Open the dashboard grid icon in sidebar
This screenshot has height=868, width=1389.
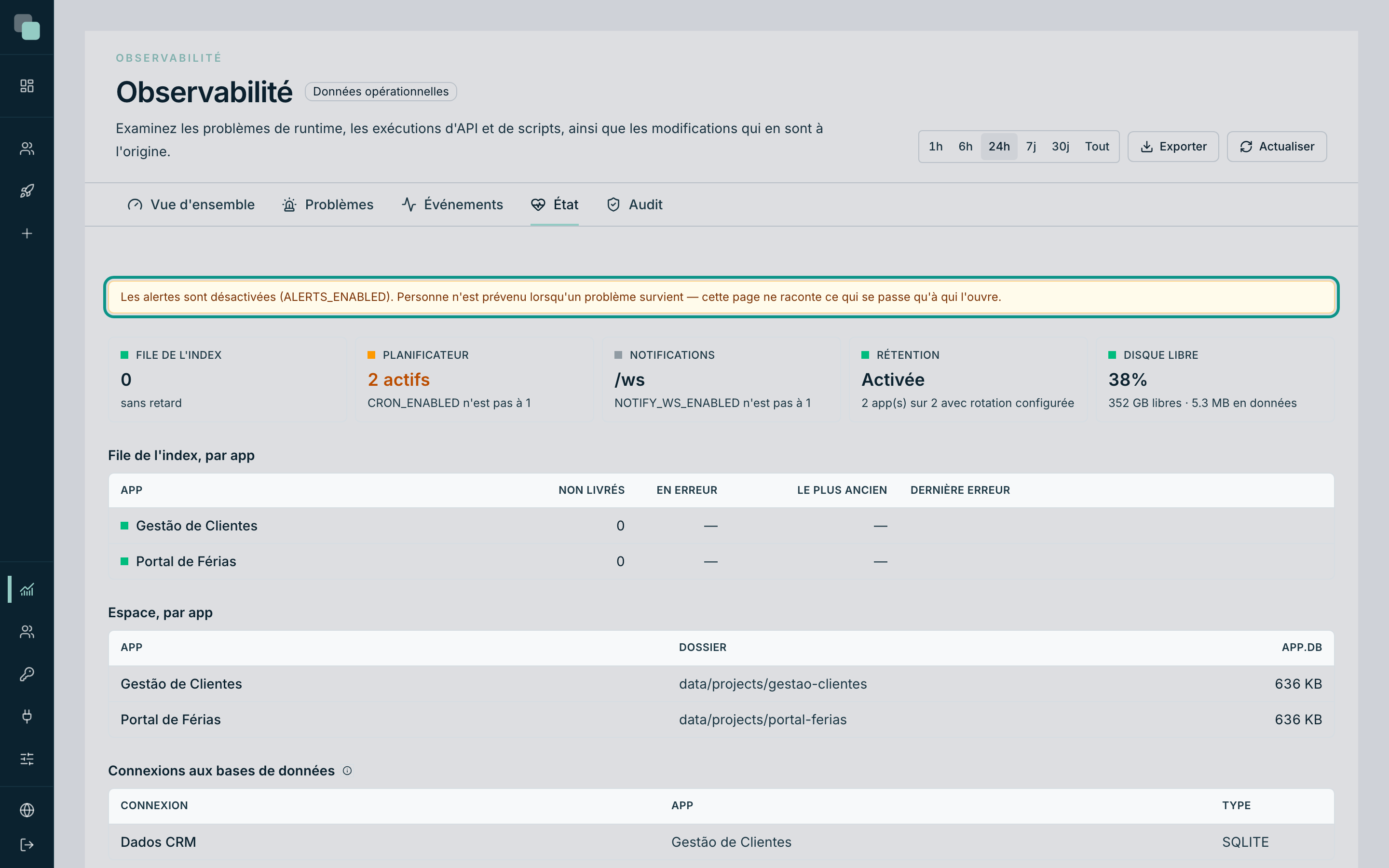[27, 86]
